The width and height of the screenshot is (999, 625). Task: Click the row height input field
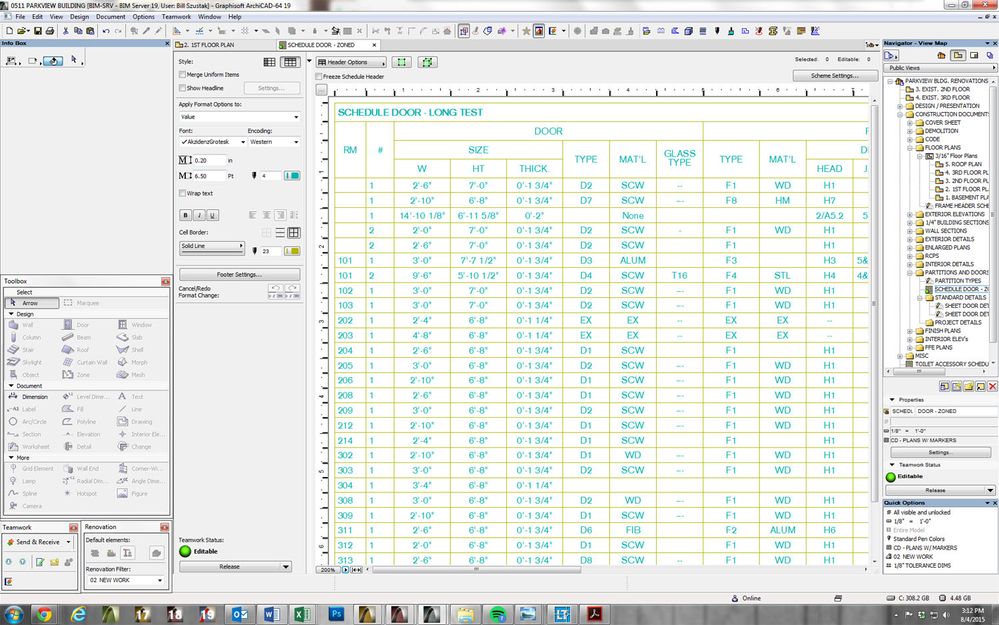tap(209, 160)
